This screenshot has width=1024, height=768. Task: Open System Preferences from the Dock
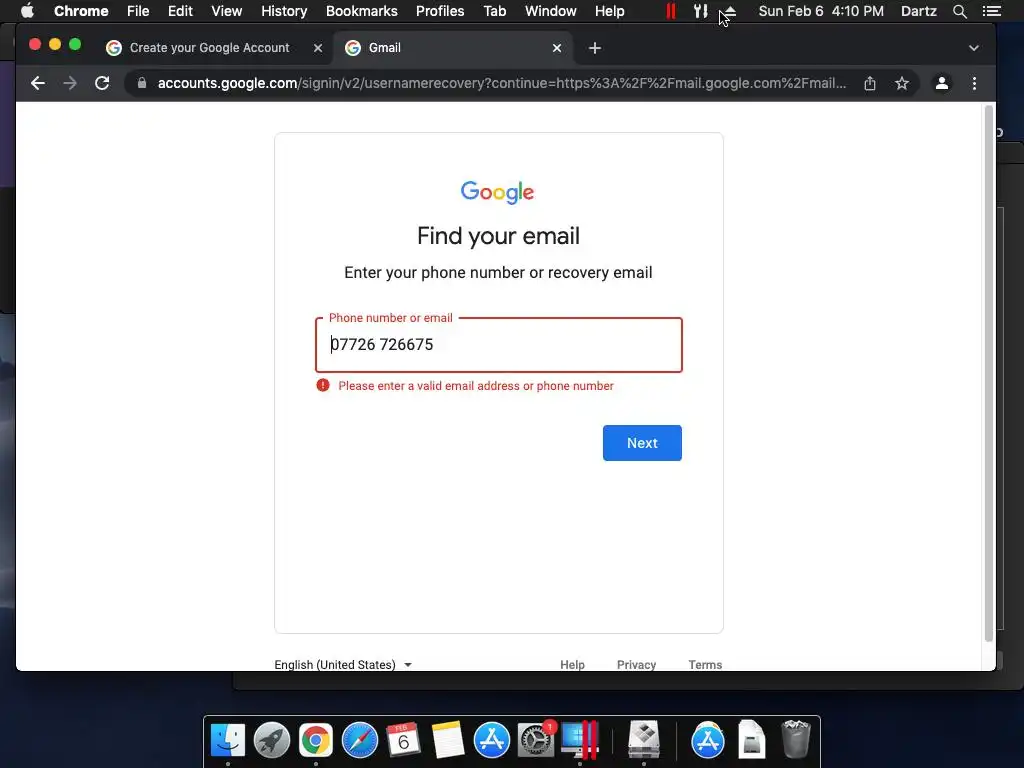coord(536,741)
